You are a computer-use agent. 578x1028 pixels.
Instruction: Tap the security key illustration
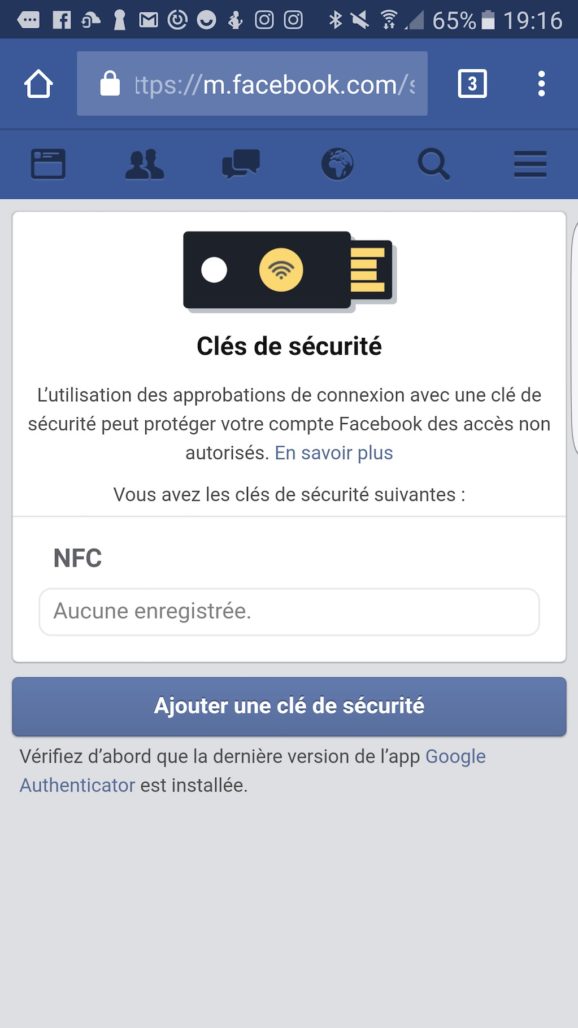pos(288,269)
